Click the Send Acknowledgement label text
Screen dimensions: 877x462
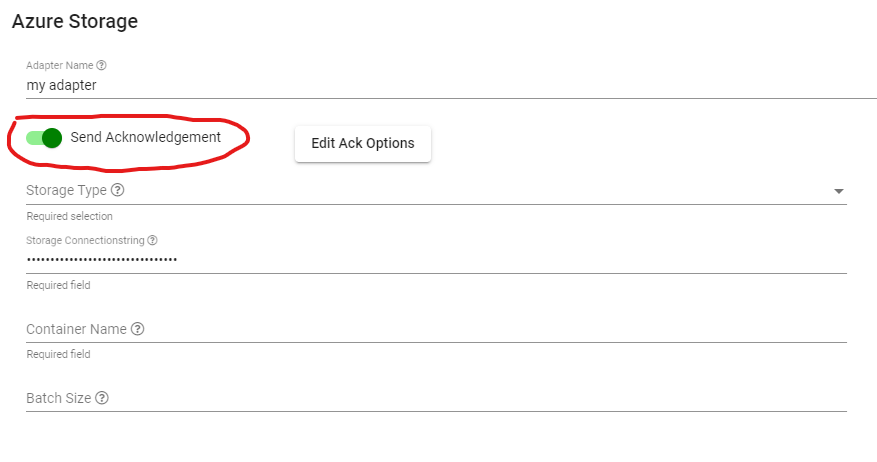145,138
